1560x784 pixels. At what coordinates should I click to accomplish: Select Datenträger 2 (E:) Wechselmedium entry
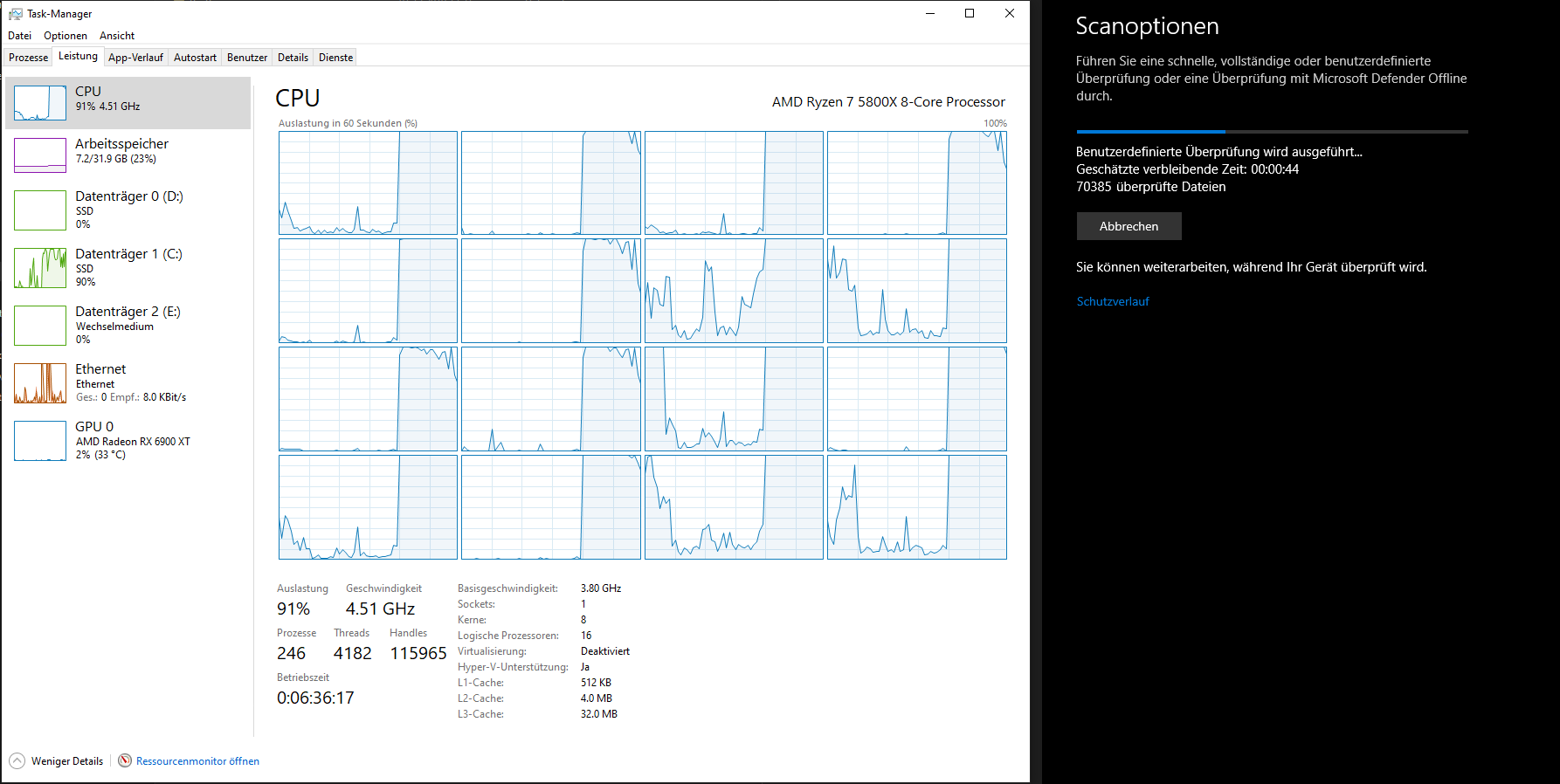(x=128, y=326)
